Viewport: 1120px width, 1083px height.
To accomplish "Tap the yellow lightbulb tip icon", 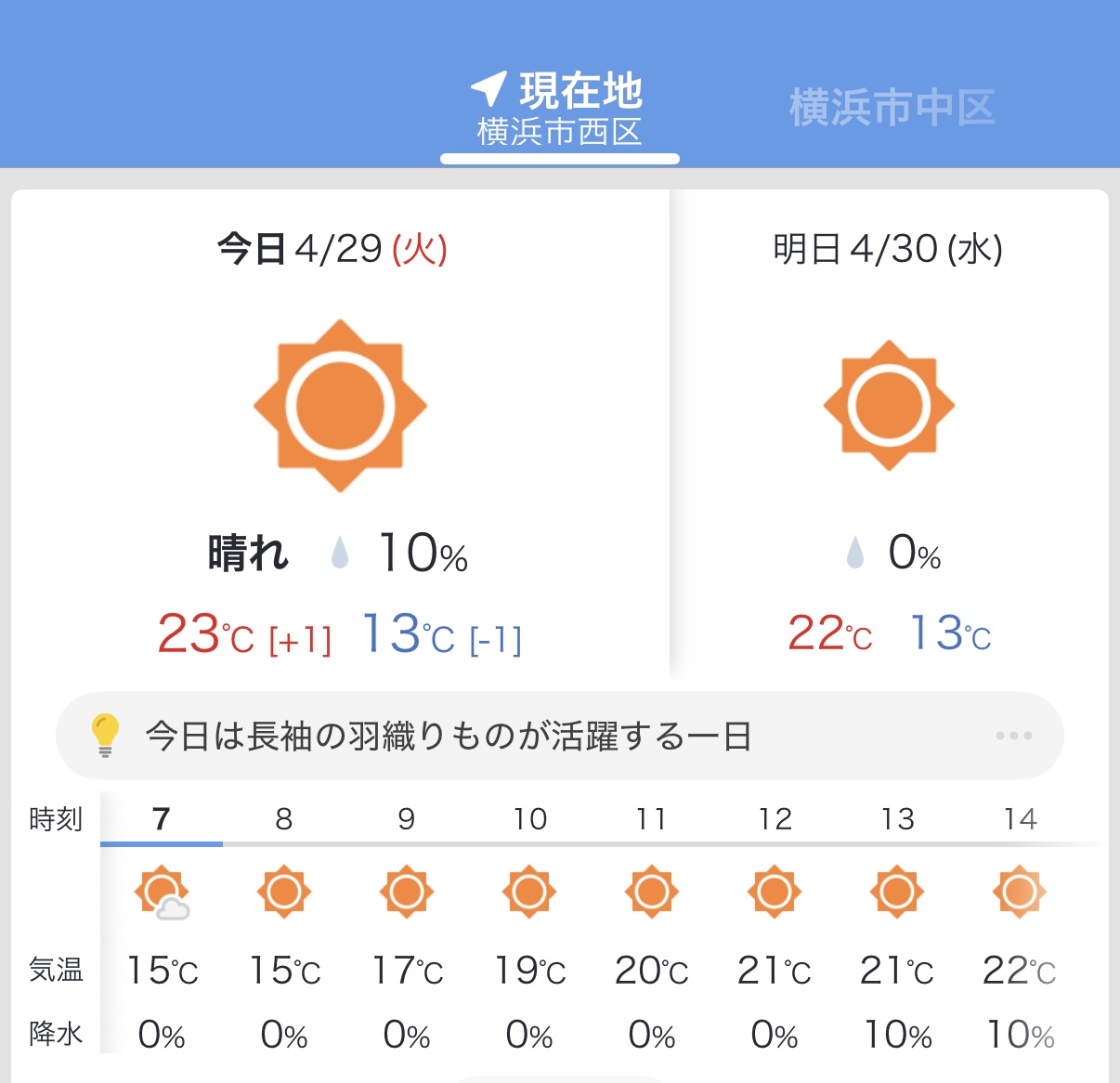I will pos(105,736).
